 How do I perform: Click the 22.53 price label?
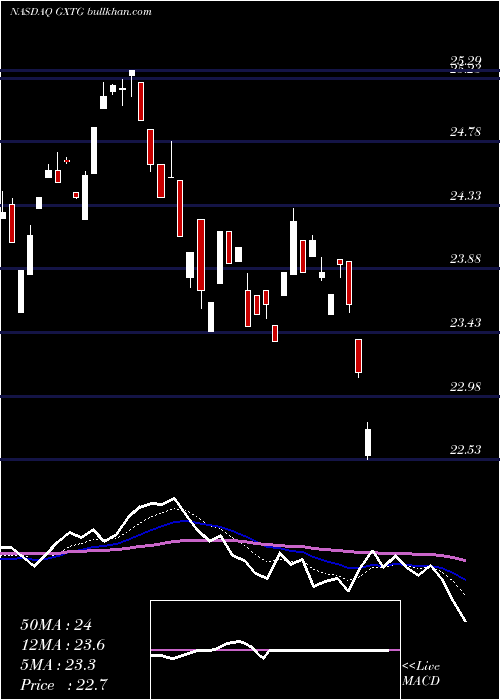pyautogui.click(x=465, y=449)
